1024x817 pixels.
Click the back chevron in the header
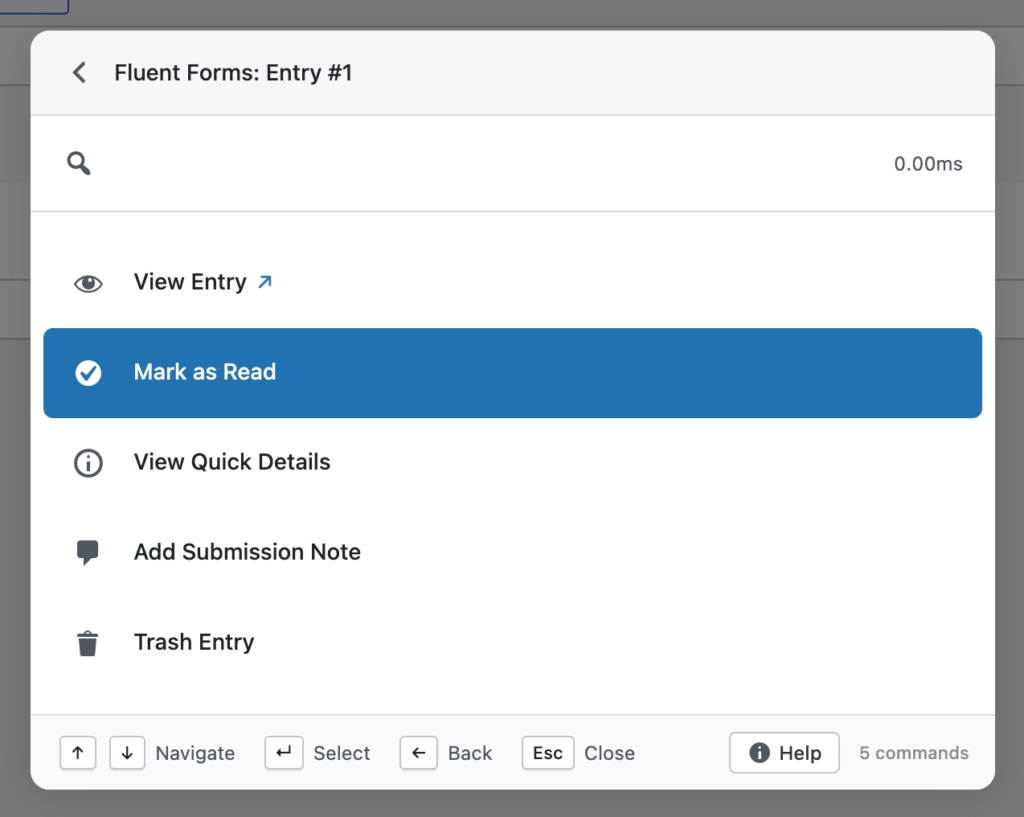[79, 73]
